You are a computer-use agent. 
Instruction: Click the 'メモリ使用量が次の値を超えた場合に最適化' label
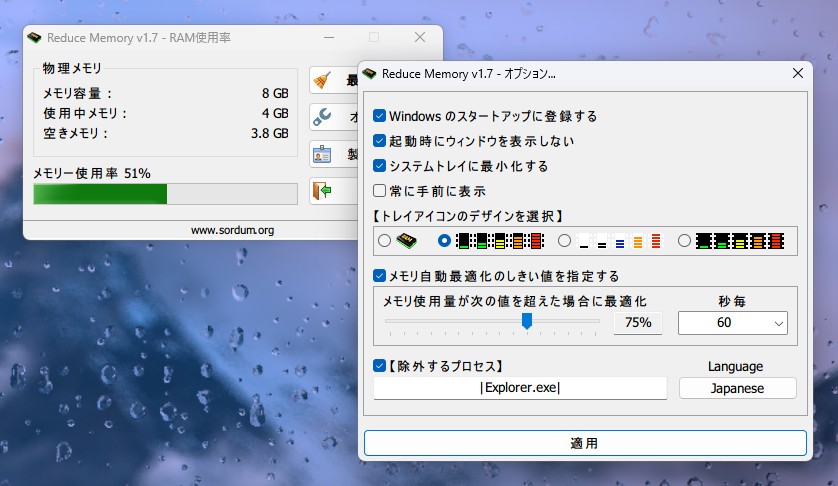[515, 302]
